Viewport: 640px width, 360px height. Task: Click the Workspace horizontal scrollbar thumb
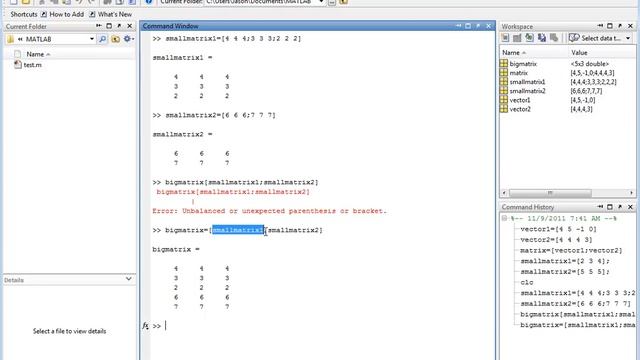coord(550,193)
